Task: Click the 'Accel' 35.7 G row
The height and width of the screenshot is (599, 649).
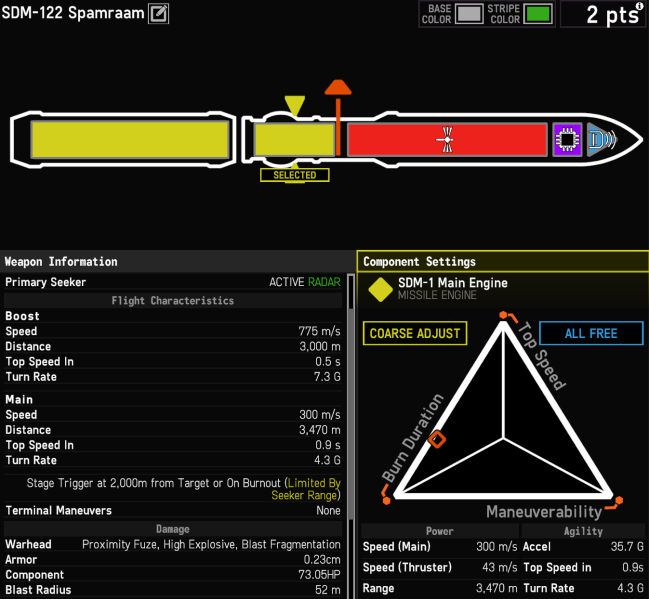Action: pyautogui.click(x=583, y=546)
